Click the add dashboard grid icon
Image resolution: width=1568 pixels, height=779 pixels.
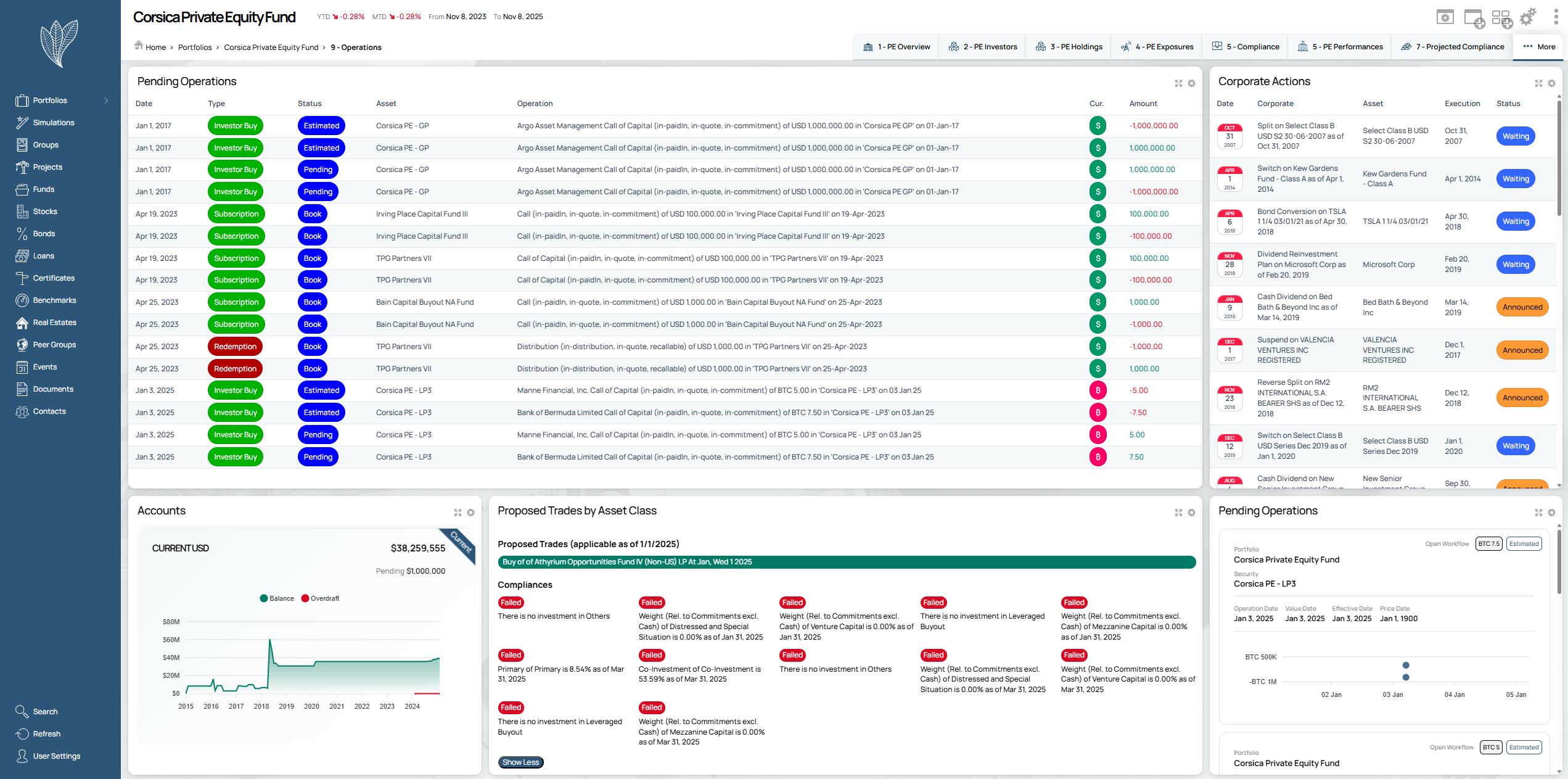tap(1501, 18)
